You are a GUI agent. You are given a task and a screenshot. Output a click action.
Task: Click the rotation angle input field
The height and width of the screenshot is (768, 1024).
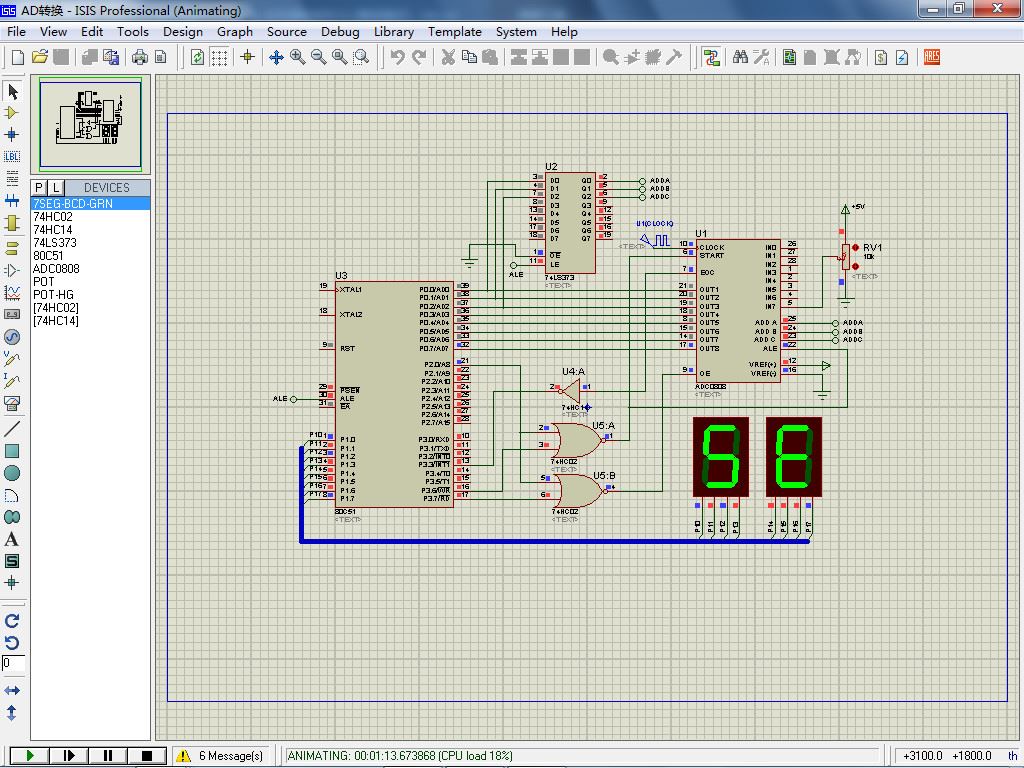click(x=13, y=664)
